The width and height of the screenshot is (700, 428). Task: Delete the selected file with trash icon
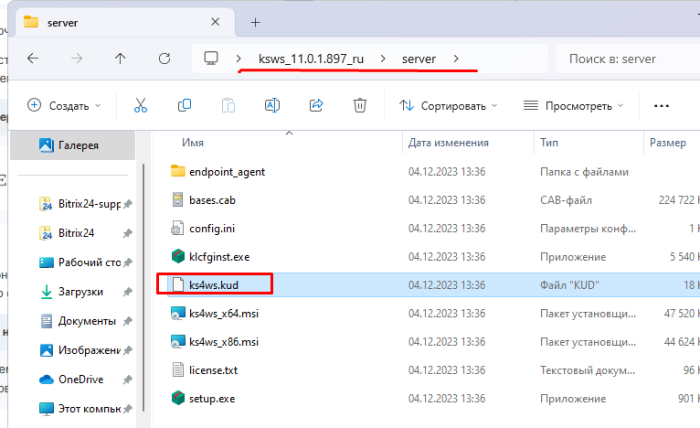360,106
